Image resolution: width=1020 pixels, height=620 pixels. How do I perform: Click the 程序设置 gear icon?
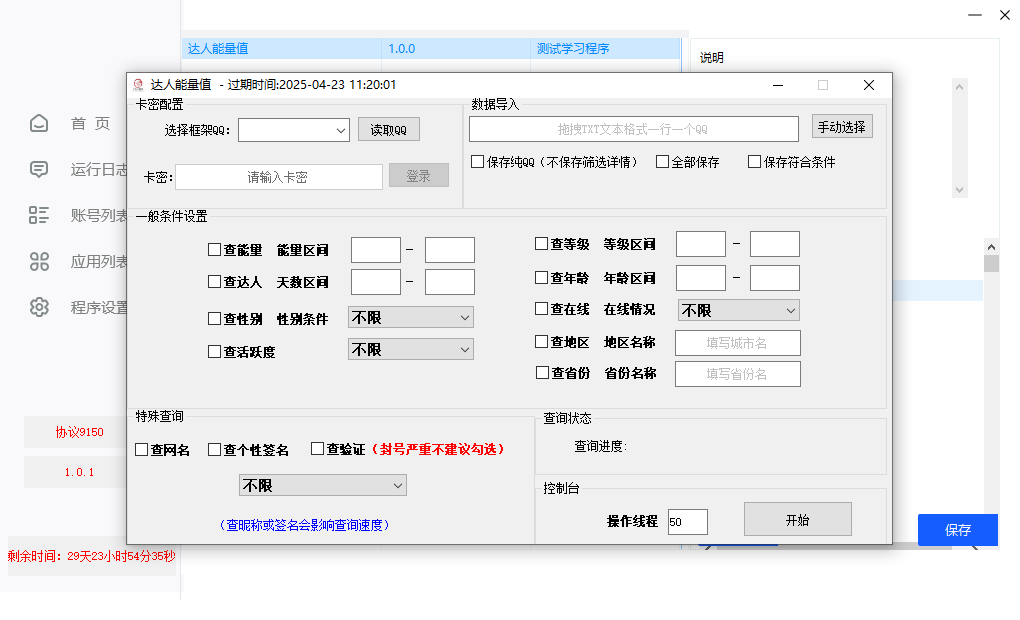(39, 307)
